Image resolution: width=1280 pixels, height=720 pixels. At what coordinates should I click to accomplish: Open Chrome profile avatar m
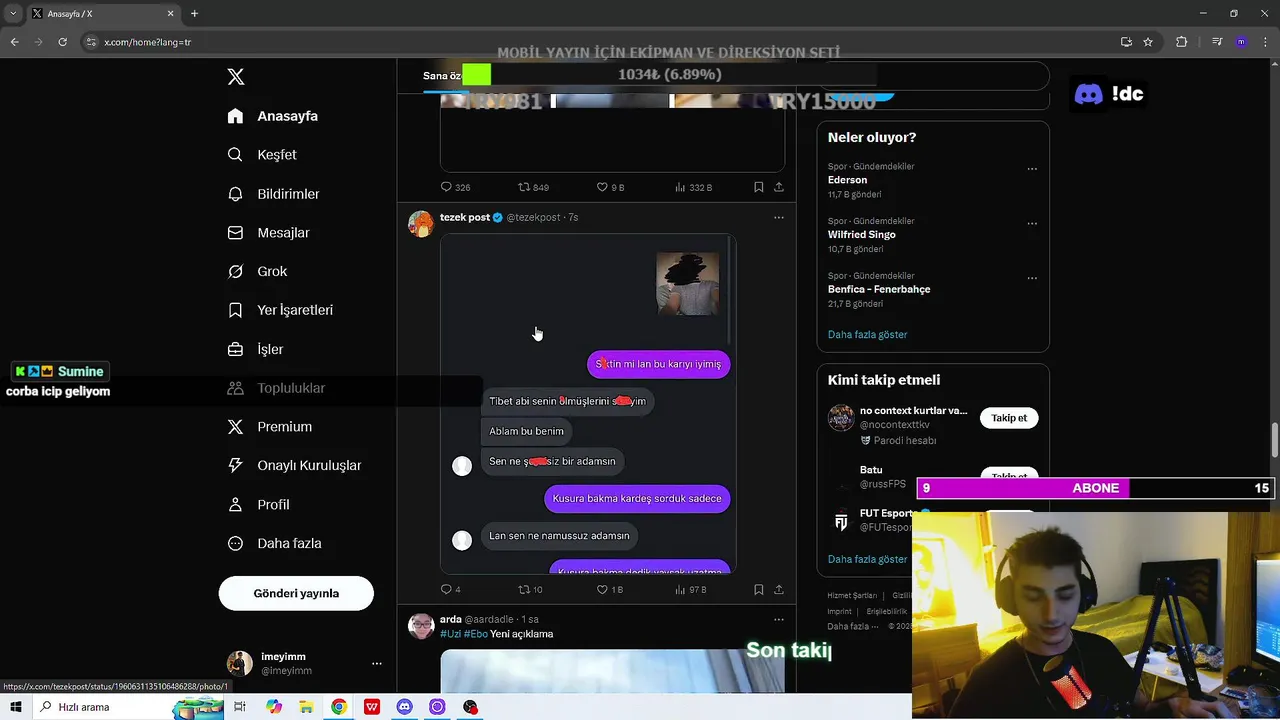point(1241,42)
